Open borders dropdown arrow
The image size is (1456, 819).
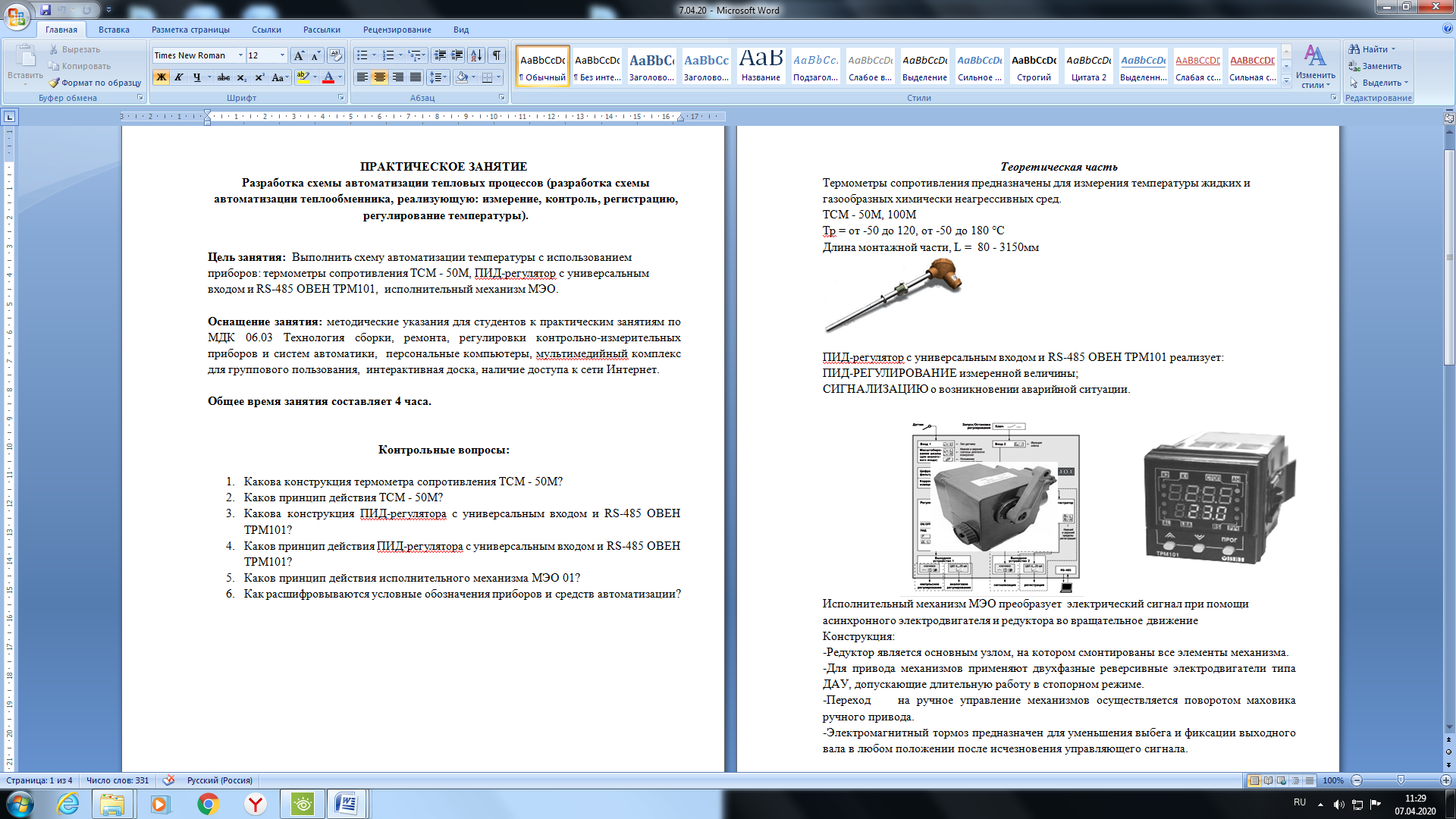499,77
